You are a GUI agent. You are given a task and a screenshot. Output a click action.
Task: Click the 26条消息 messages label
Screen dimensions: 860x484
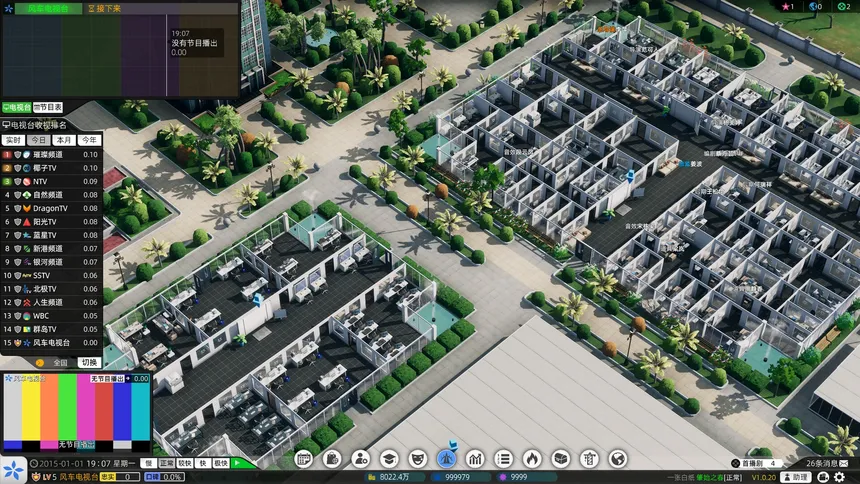coord(821,464)
